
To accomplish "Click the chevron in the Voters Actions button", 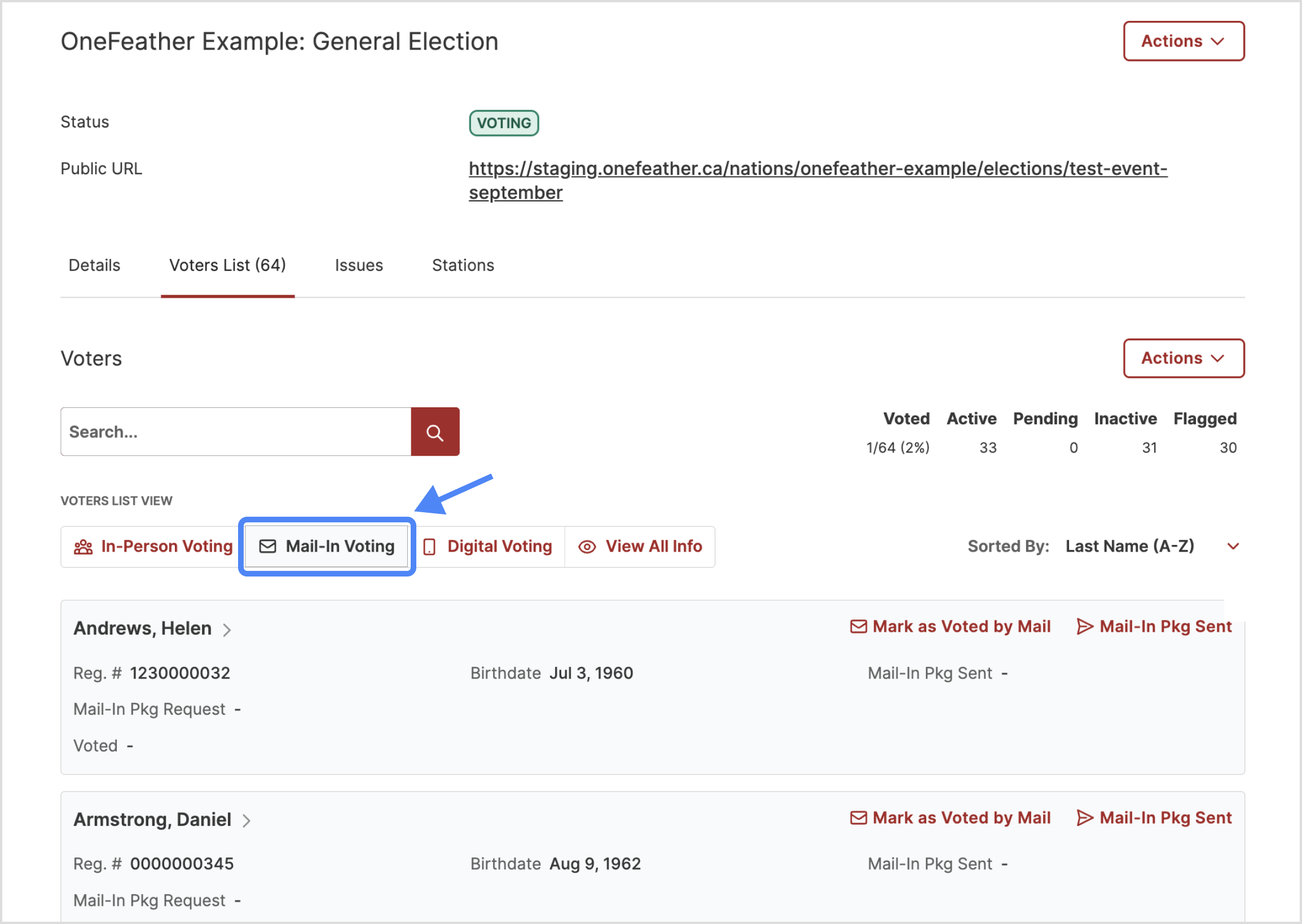I will point(1217,358).
